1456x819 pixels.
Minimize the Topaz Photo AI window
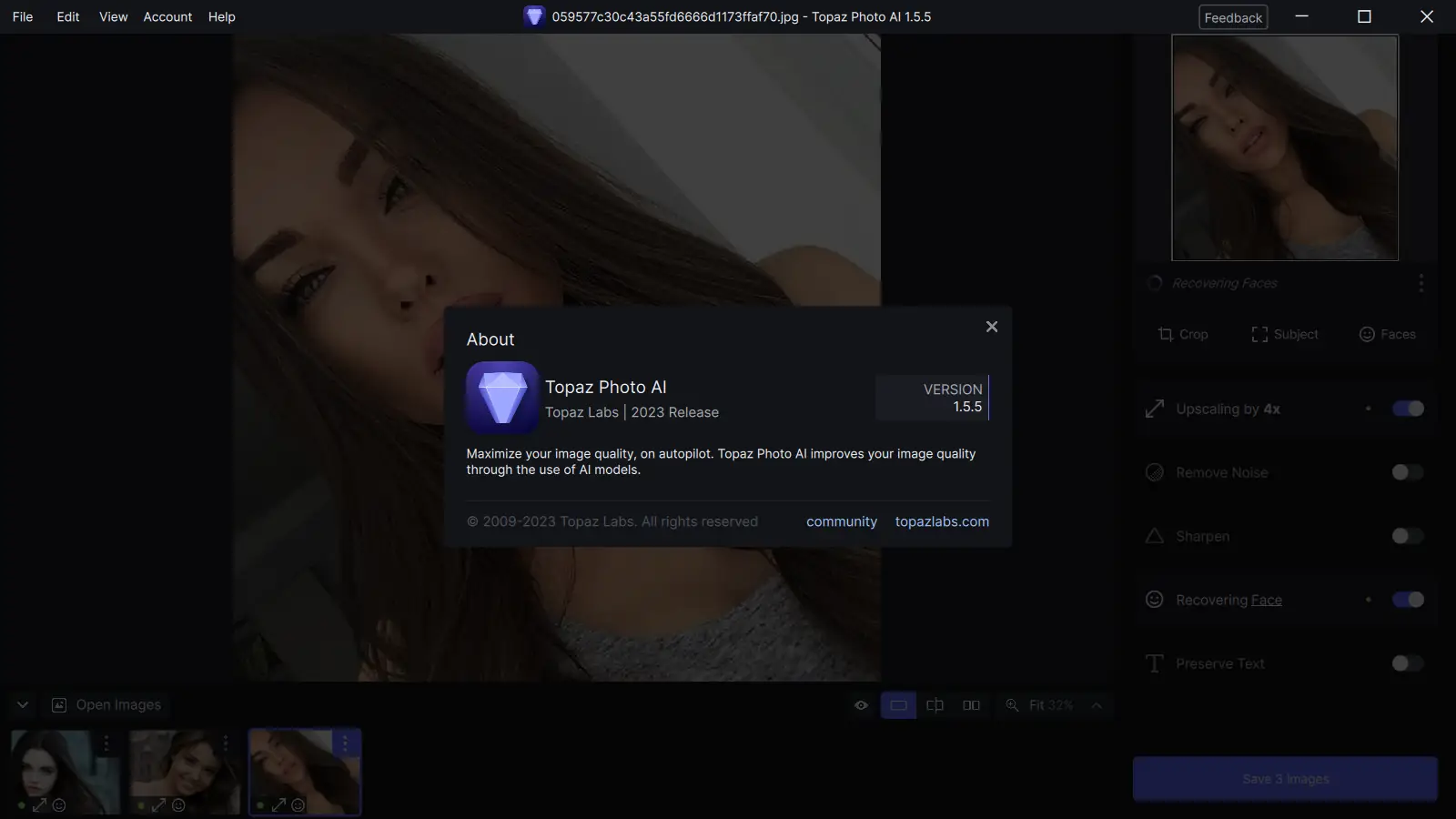(x=1302, y=16)
